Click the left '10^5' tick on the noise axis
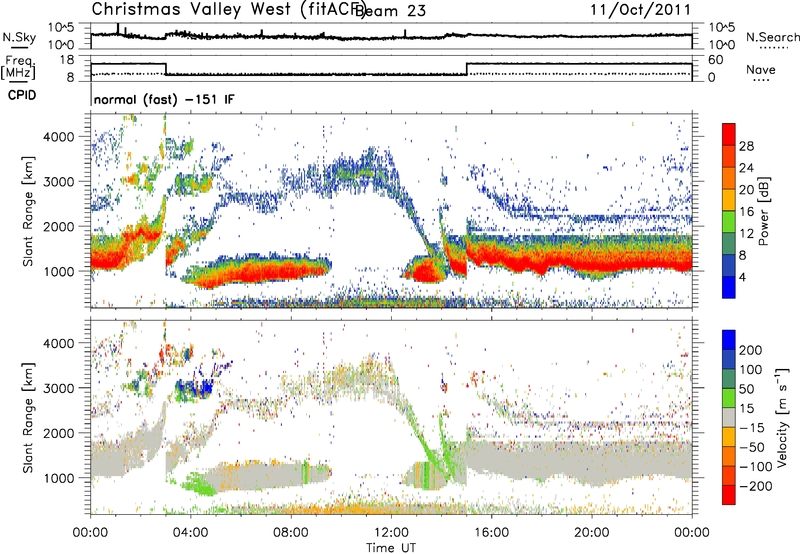800x554 pixels. (x=61, y=28)
